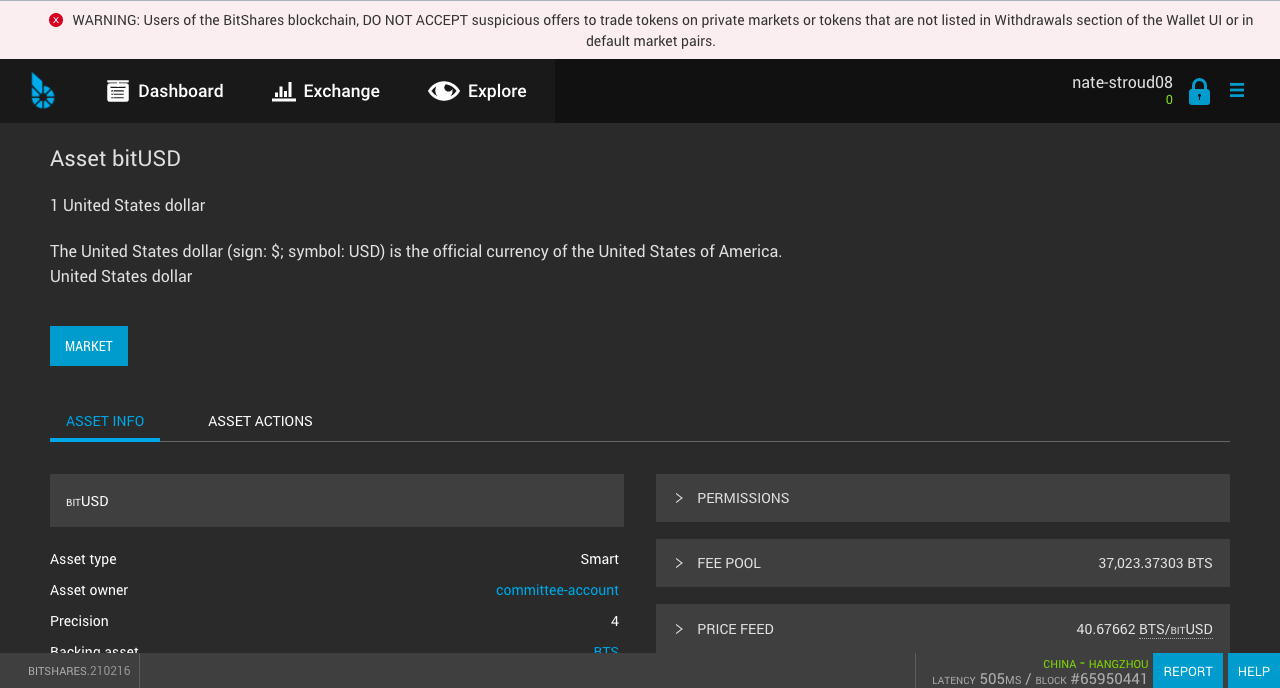
Task: Expand the Permissions section
Action: (x=943, y=498)
